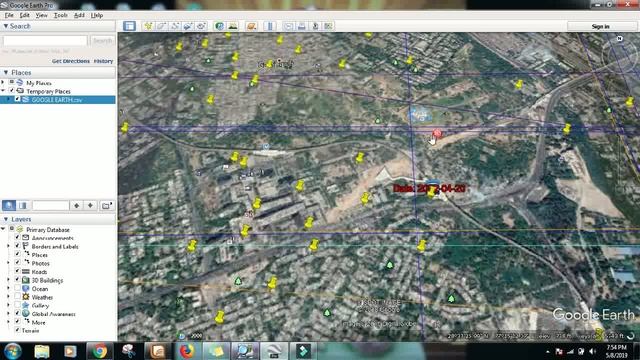Select the Ruler tool
The width and height of the screenshot is (640, 360).
[269, 26]
